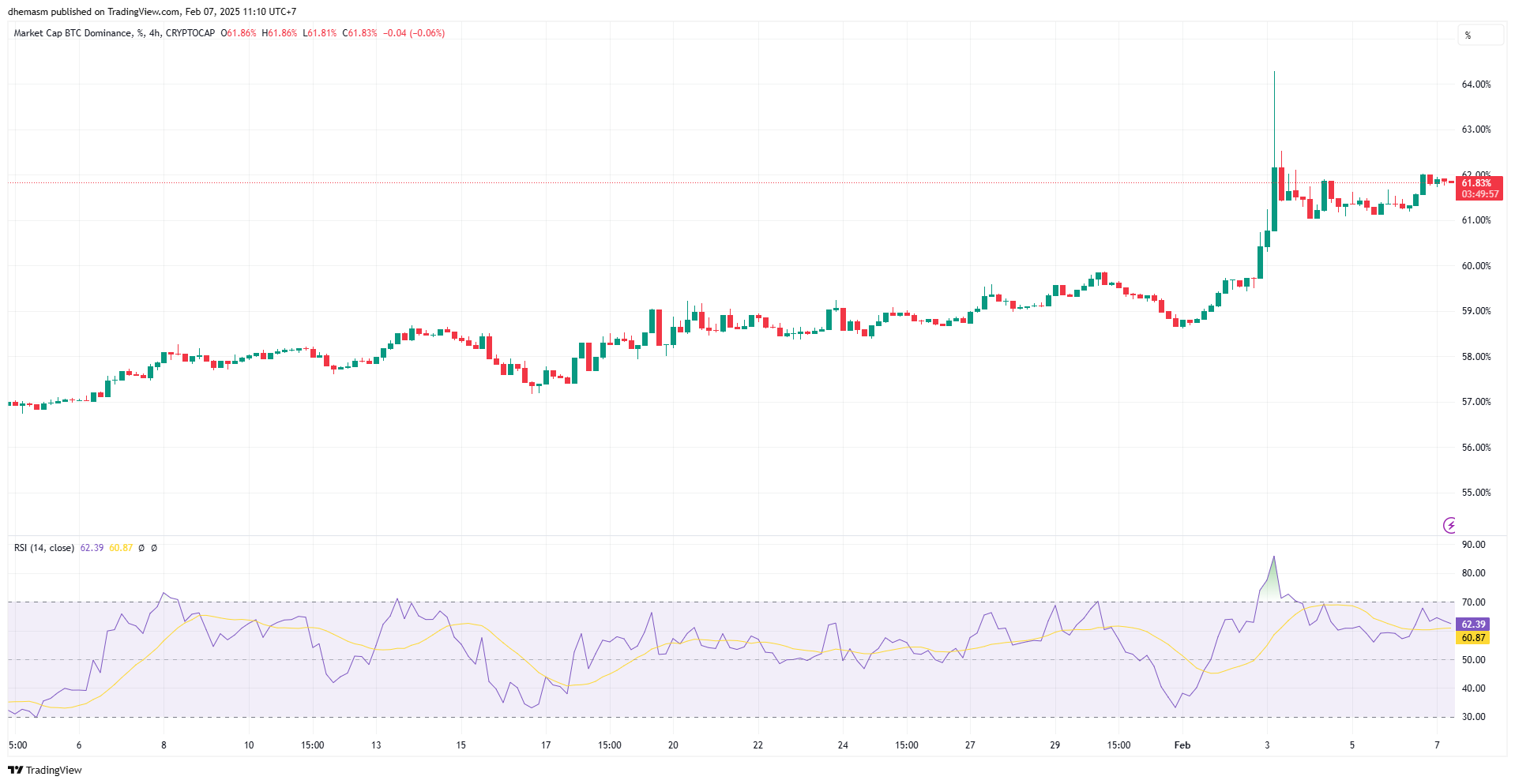Click the 80.00 RSI axis label
This screenshot has width=1515, height=784.
(x=1473, y=573)
